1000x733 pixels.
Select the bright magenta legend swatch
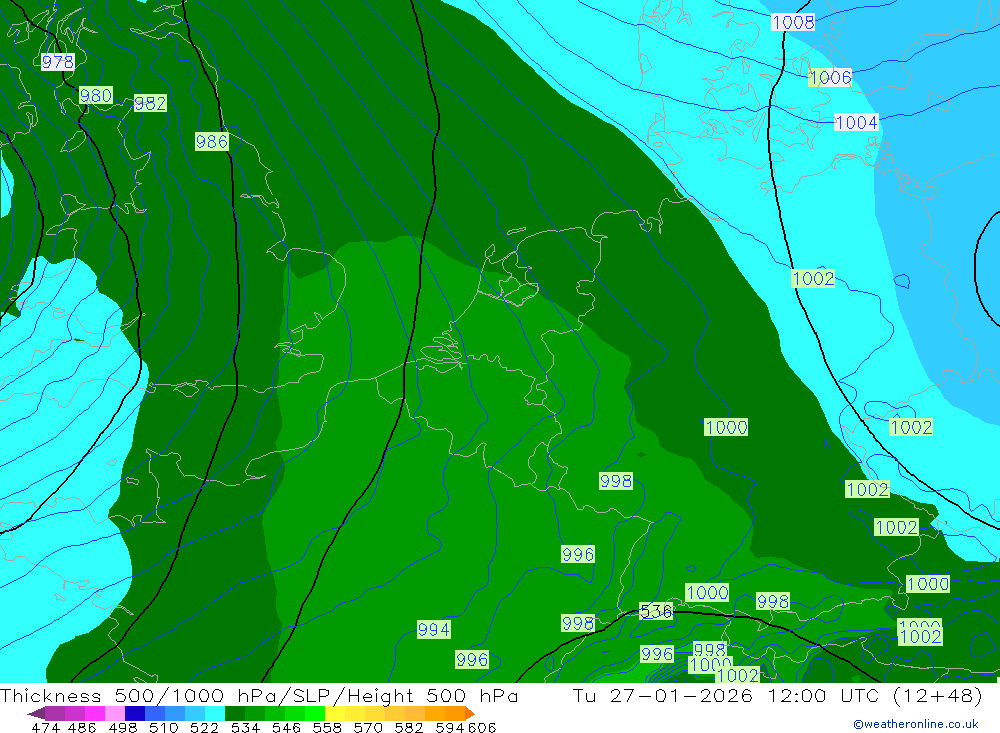click(93, 713)
